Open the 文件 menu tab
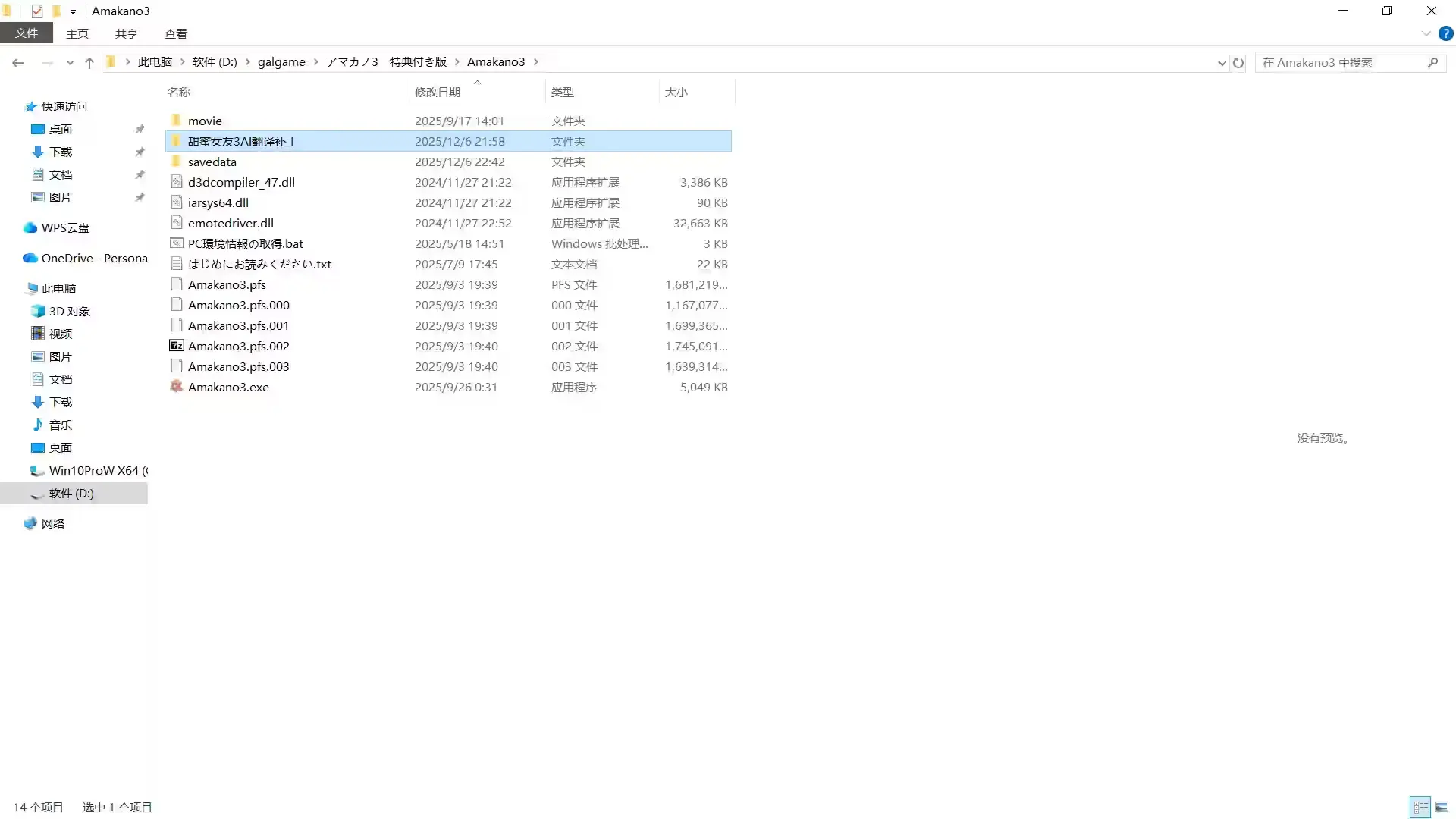Image resolution: width=1456 pixels, height=819 pixels. pos(27,33)
